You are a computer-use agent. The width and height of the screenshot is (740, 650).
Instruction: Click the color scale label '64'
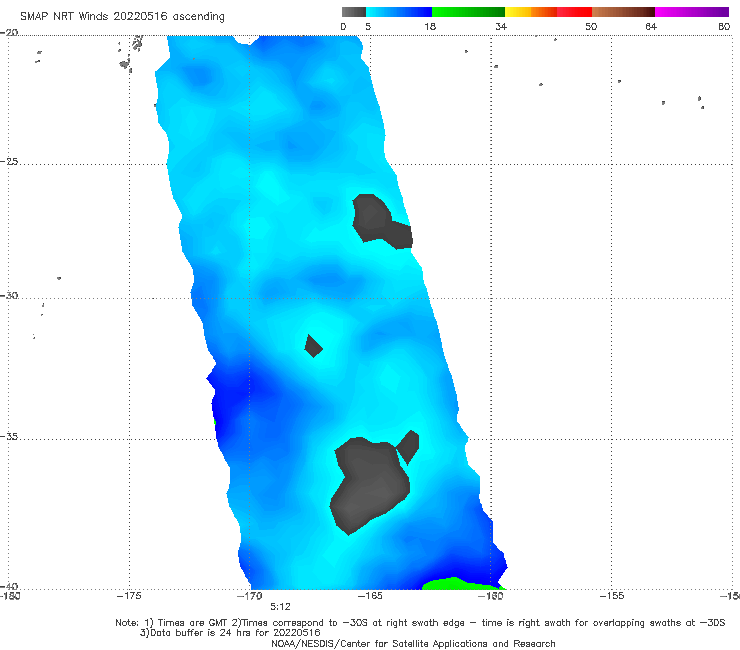pyautogui.click(x=651, y=26)
